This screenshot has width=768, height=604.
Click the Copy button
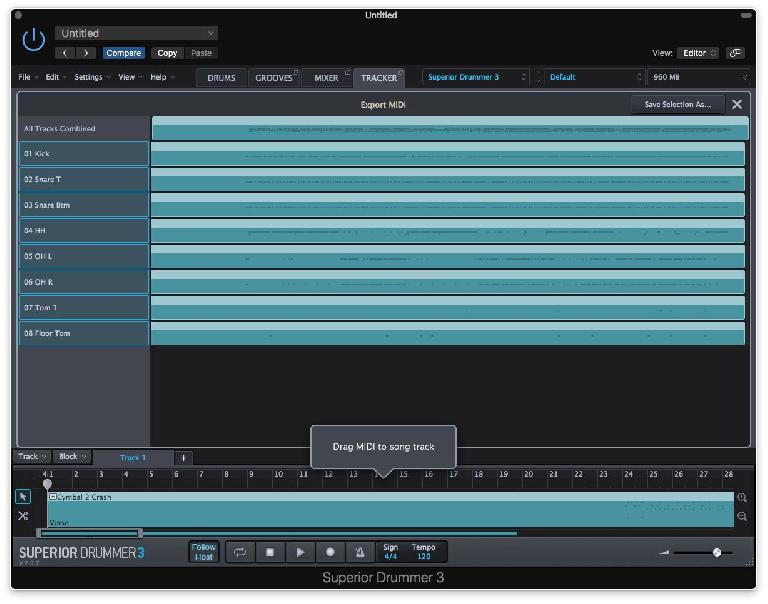[167, 53]
